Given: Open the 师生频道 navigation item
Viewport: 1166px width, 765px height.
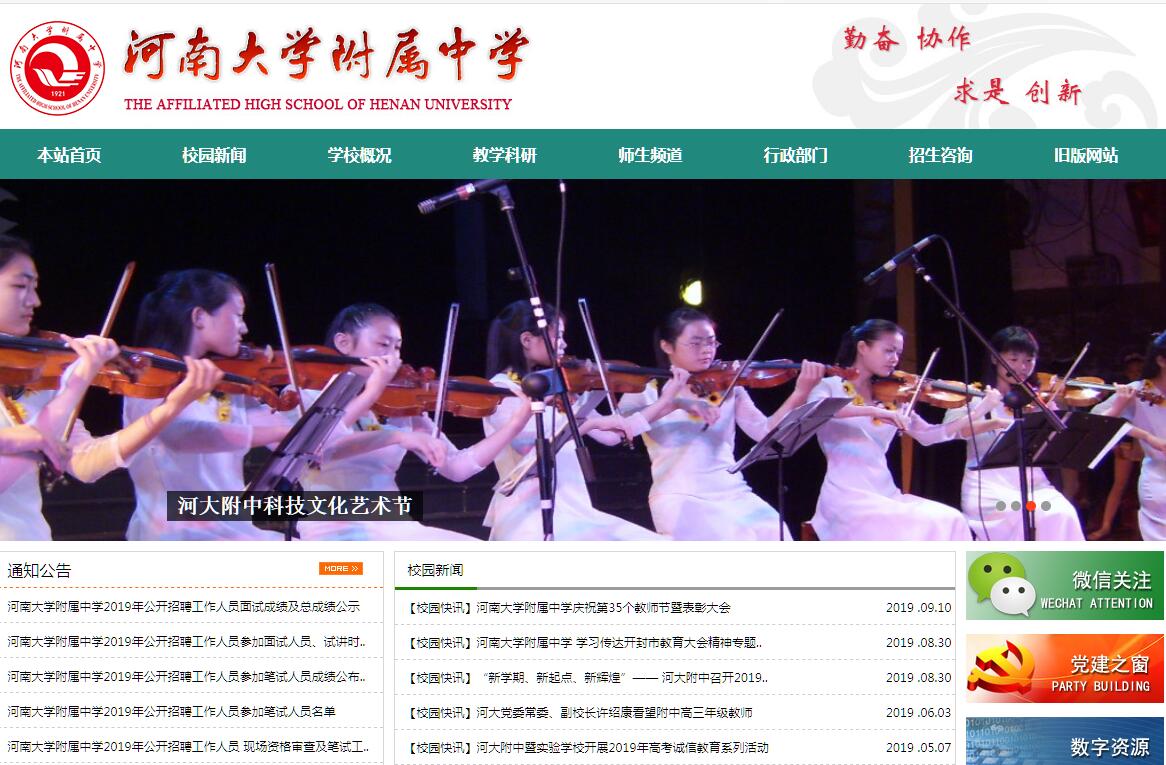Looking at the screenshot, I should 650,155.
